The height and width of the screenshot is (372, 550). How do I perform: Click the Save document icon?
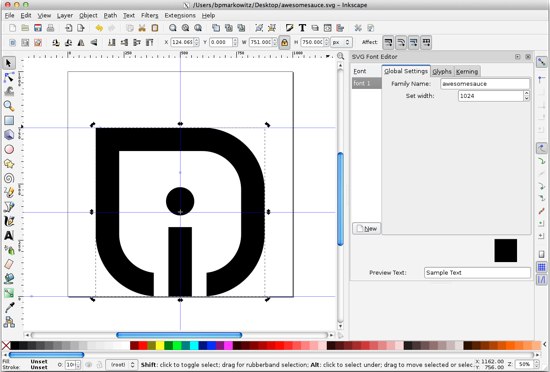pos(38,28)
